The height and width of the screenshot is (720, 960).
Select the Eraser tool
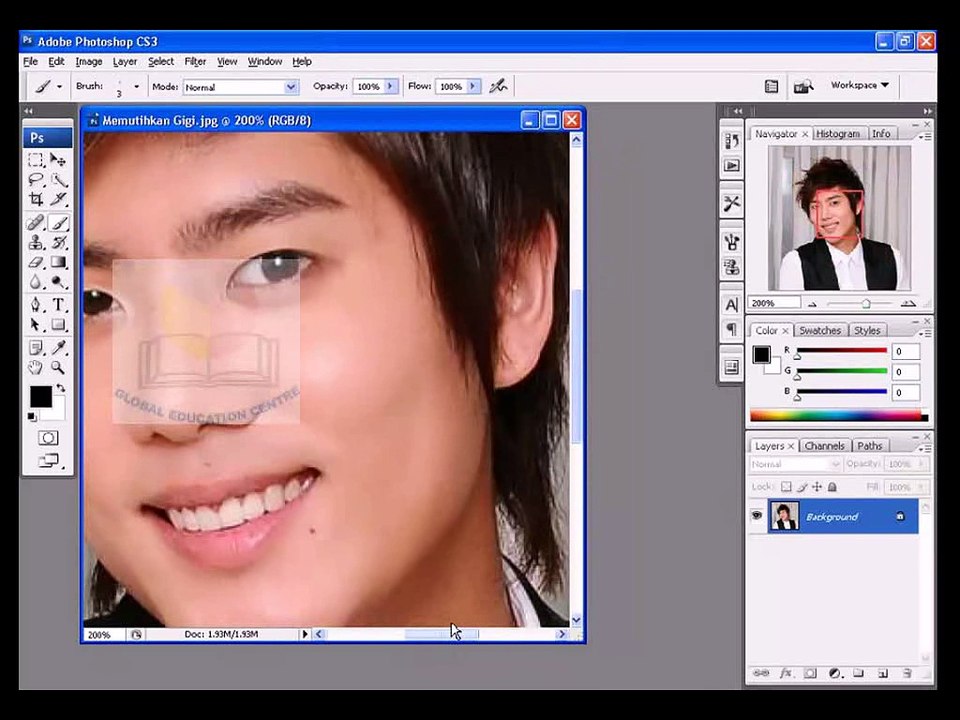(36, 262)
